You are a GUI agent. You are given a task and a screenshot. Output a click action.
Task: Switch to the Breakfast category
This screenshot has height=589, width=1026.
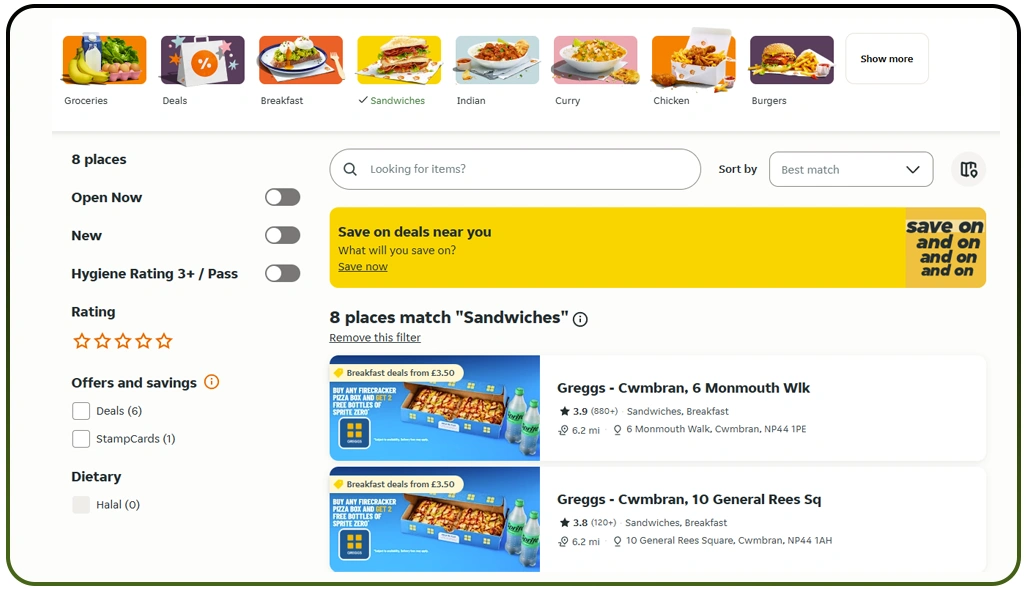[x=301, y=60]
